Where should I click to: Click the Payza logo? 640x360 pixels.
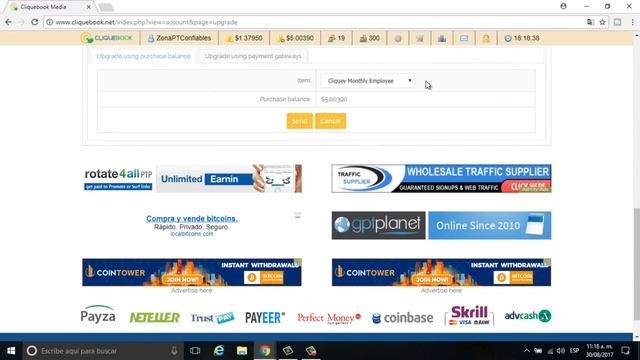(x=98, y=315)
